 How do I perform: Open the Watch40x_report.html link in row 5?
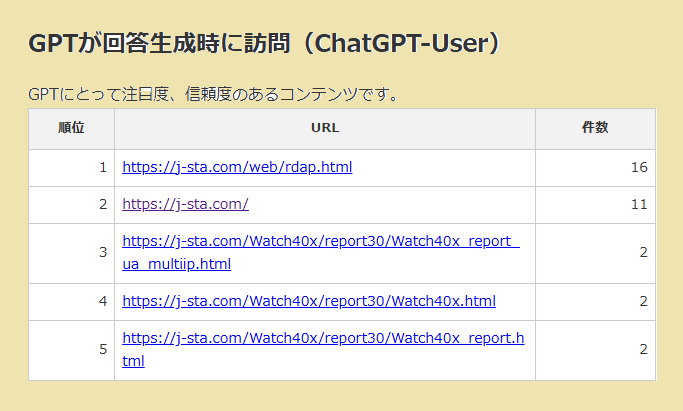pos(322,338)
